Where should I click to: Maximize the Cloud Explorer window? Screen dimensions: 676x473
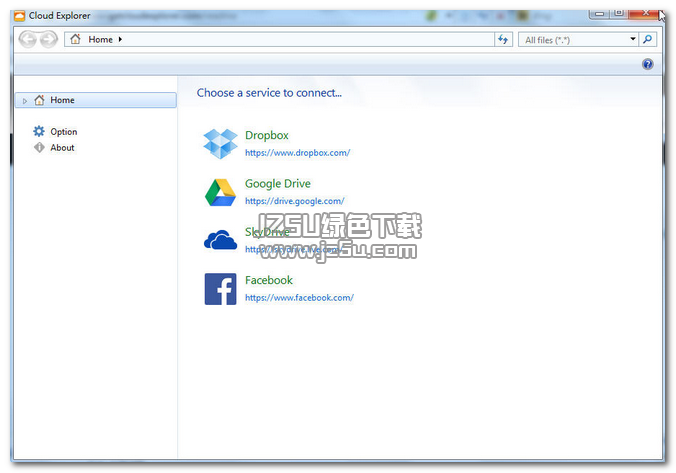pyautogui.click(x=619, y=14)
